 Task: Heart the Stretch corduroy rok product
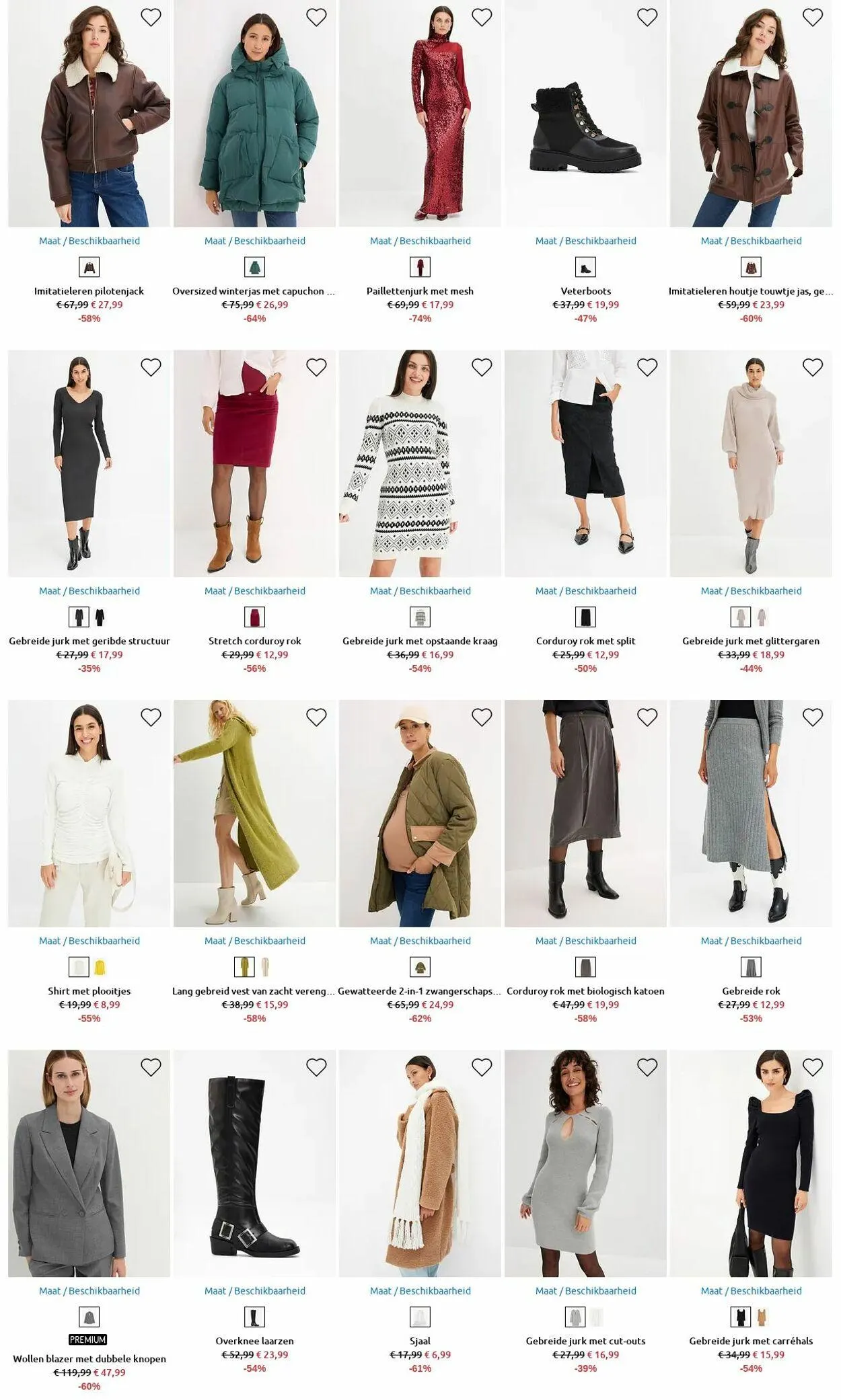pyautogui.click(x=316, y=367)
